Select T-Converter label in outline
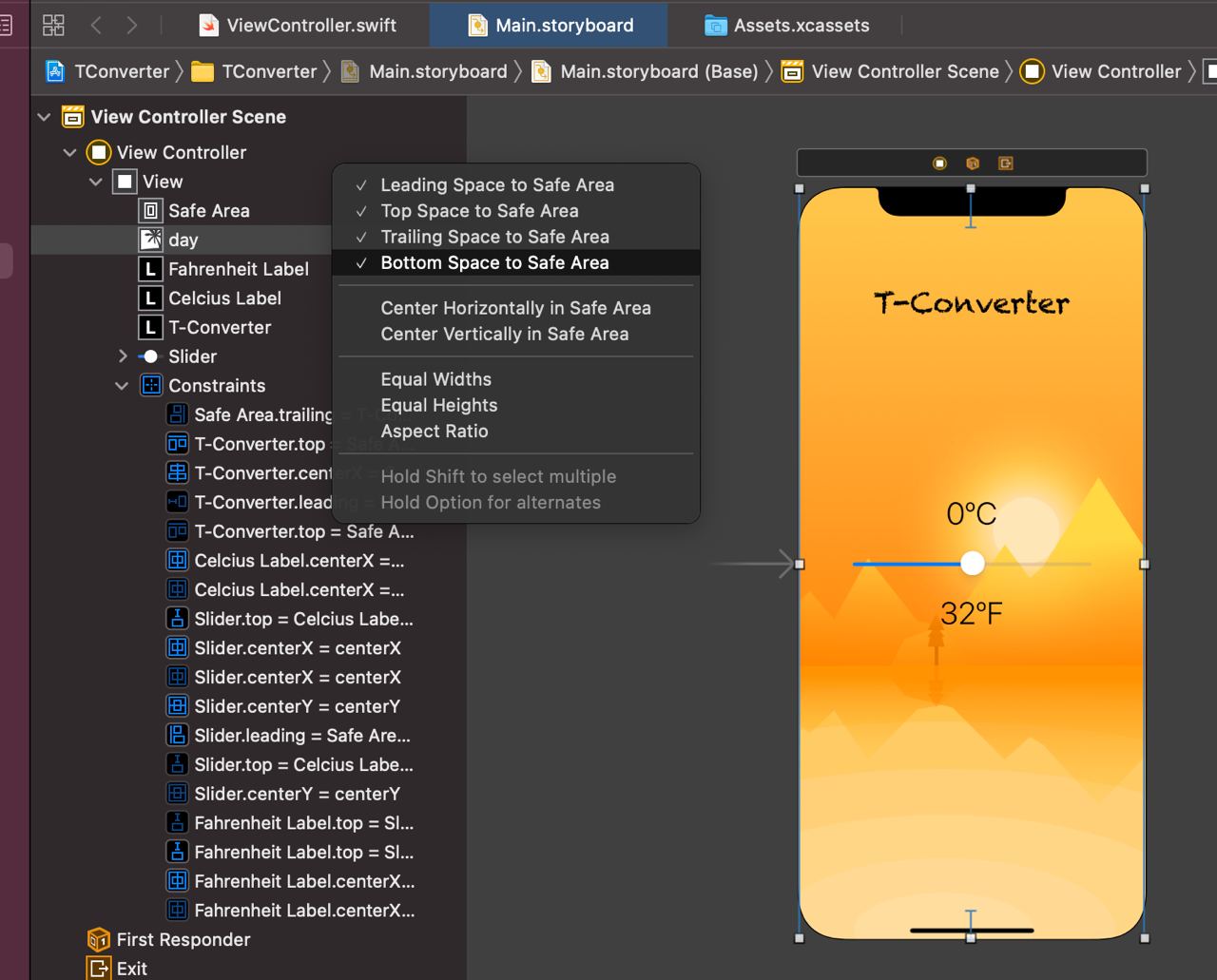1217x980 pixels. (220, 328)
